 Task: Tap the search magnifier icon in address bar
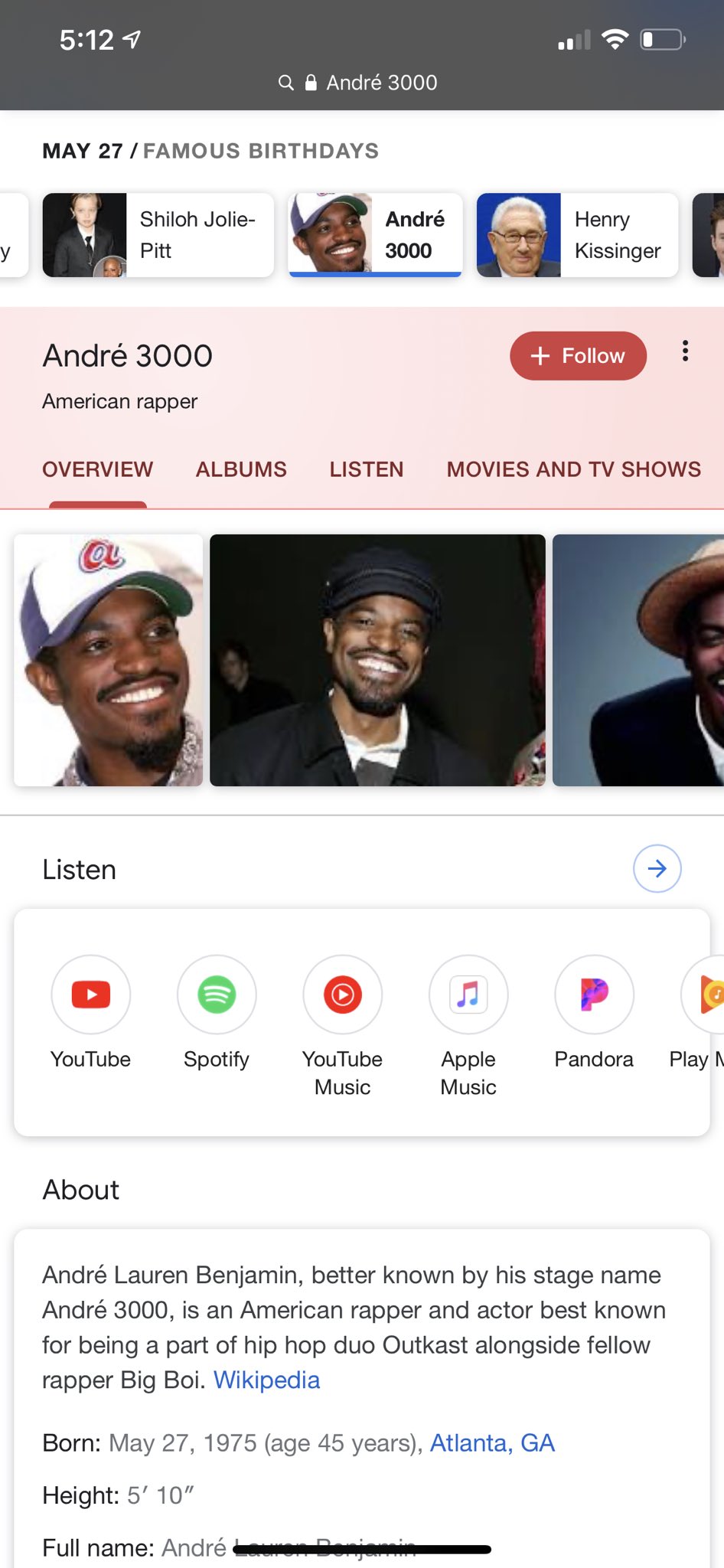285,83
